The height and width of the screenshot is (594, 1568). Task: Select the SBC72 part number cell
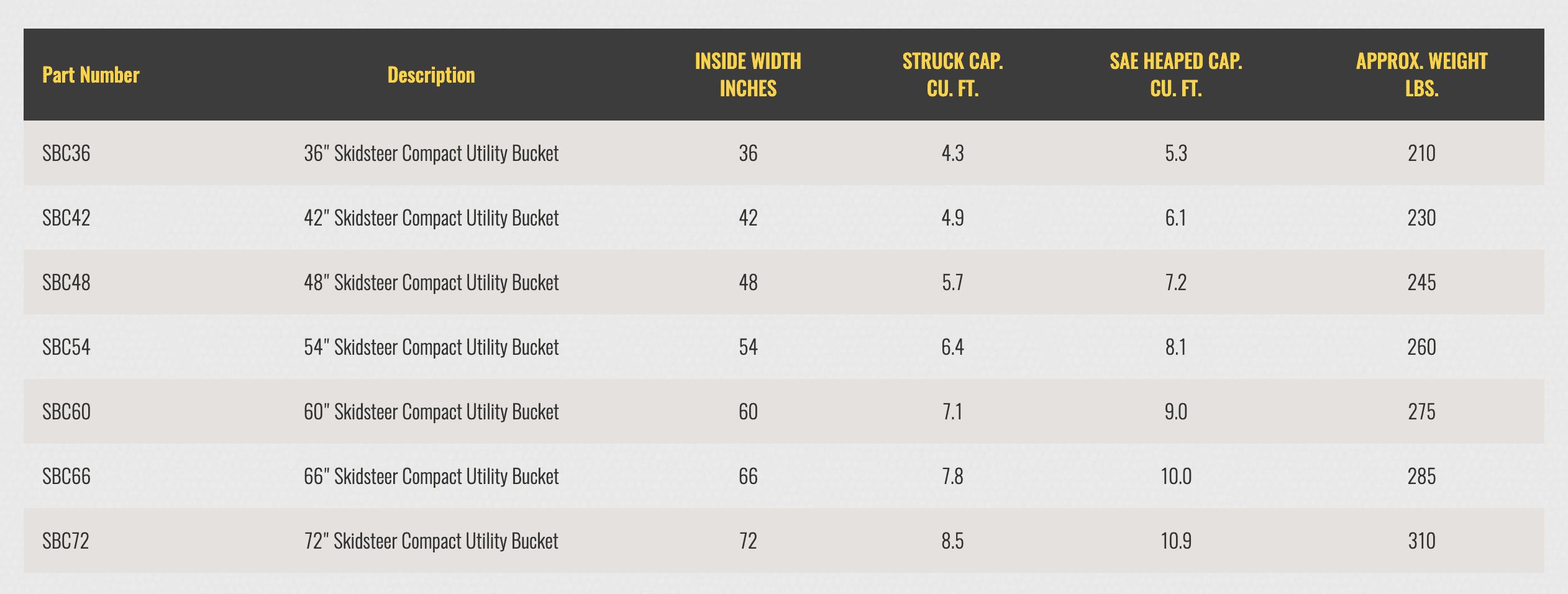66,541
